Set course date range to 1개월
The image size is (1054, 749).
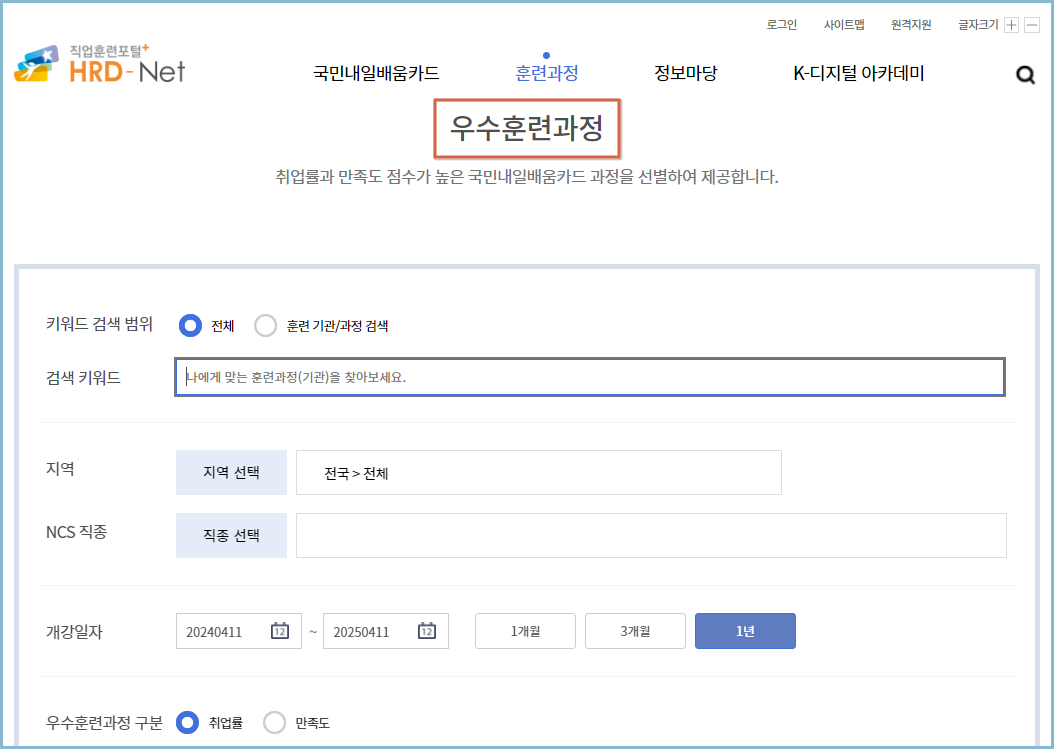[525, 630]
